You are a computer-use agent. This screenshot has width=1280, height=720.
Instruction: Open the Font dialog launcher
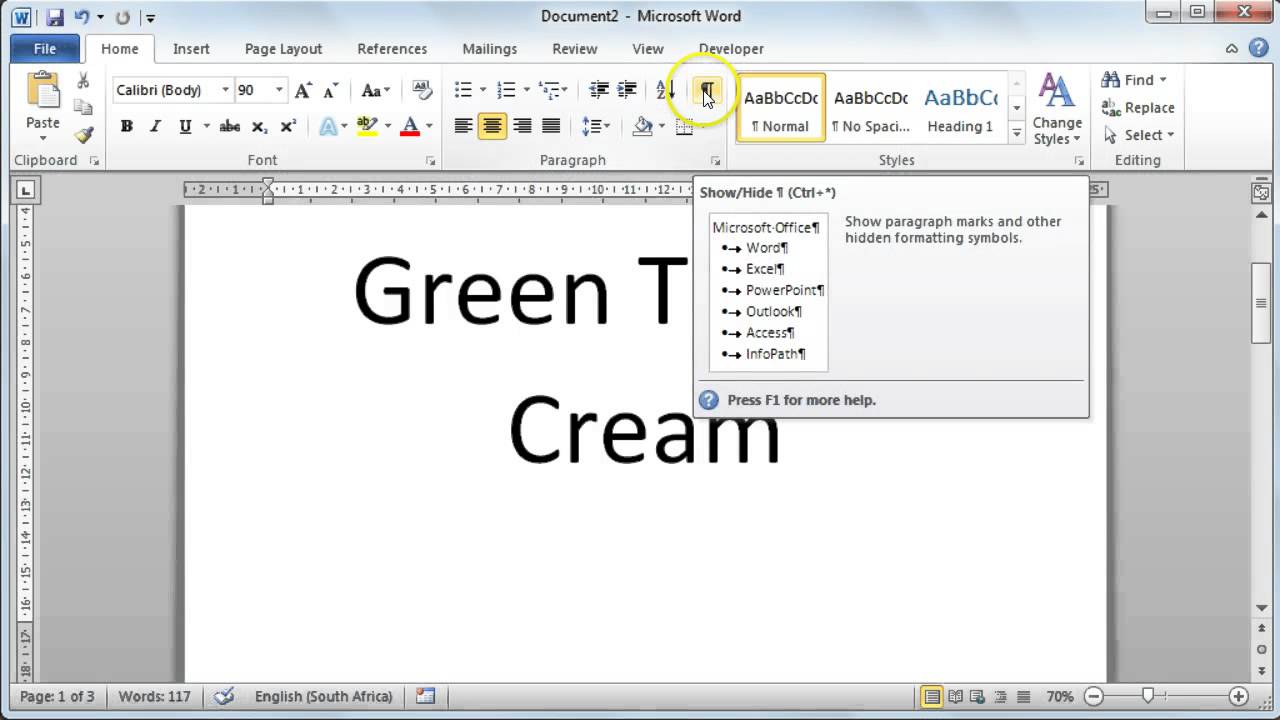click(x=431, y=161)
